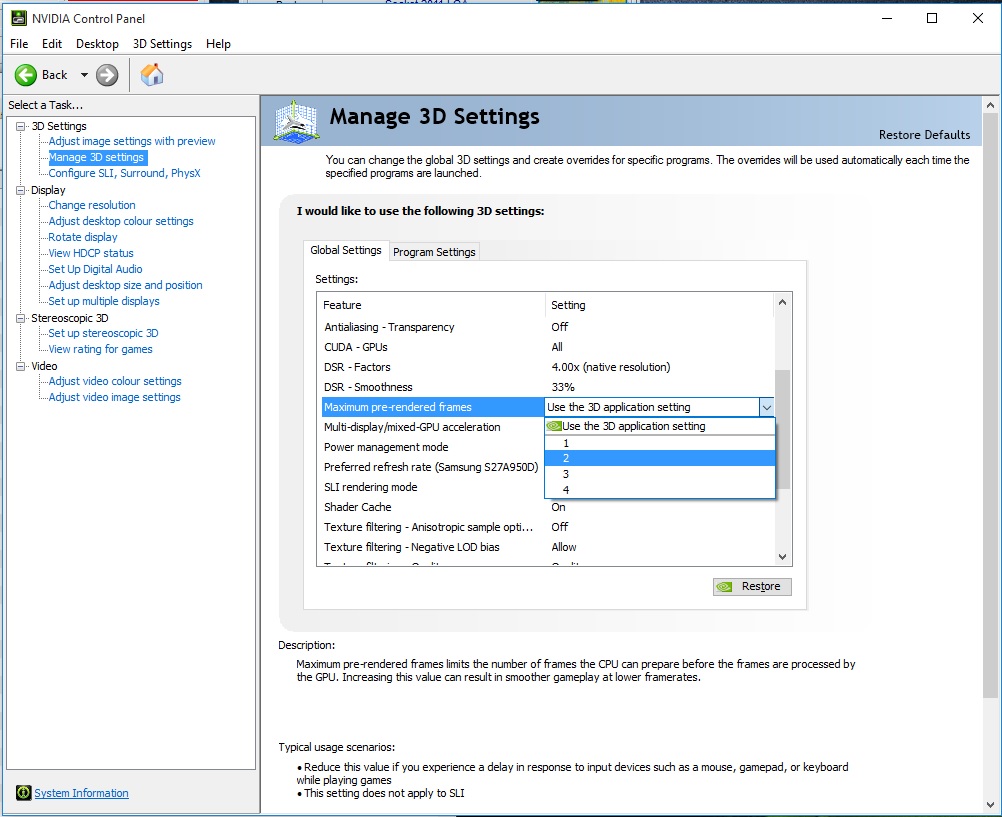Open Adjust video image settings
1002x817 pixels.
(x=114, y=397)
